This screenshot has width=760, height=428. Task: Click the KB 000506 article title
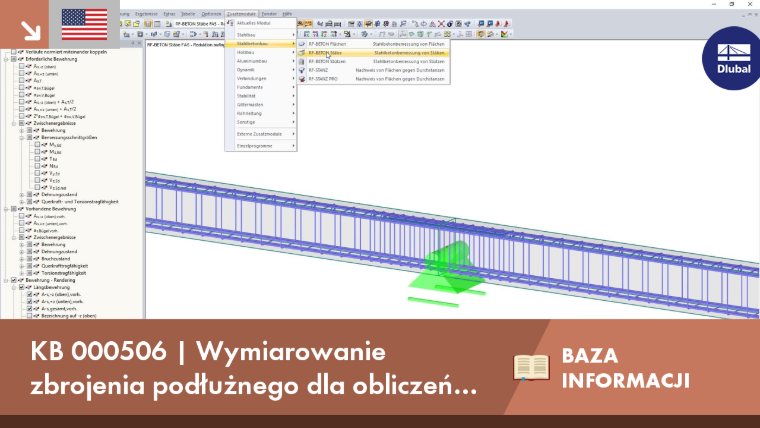click(x=254, y=368)
